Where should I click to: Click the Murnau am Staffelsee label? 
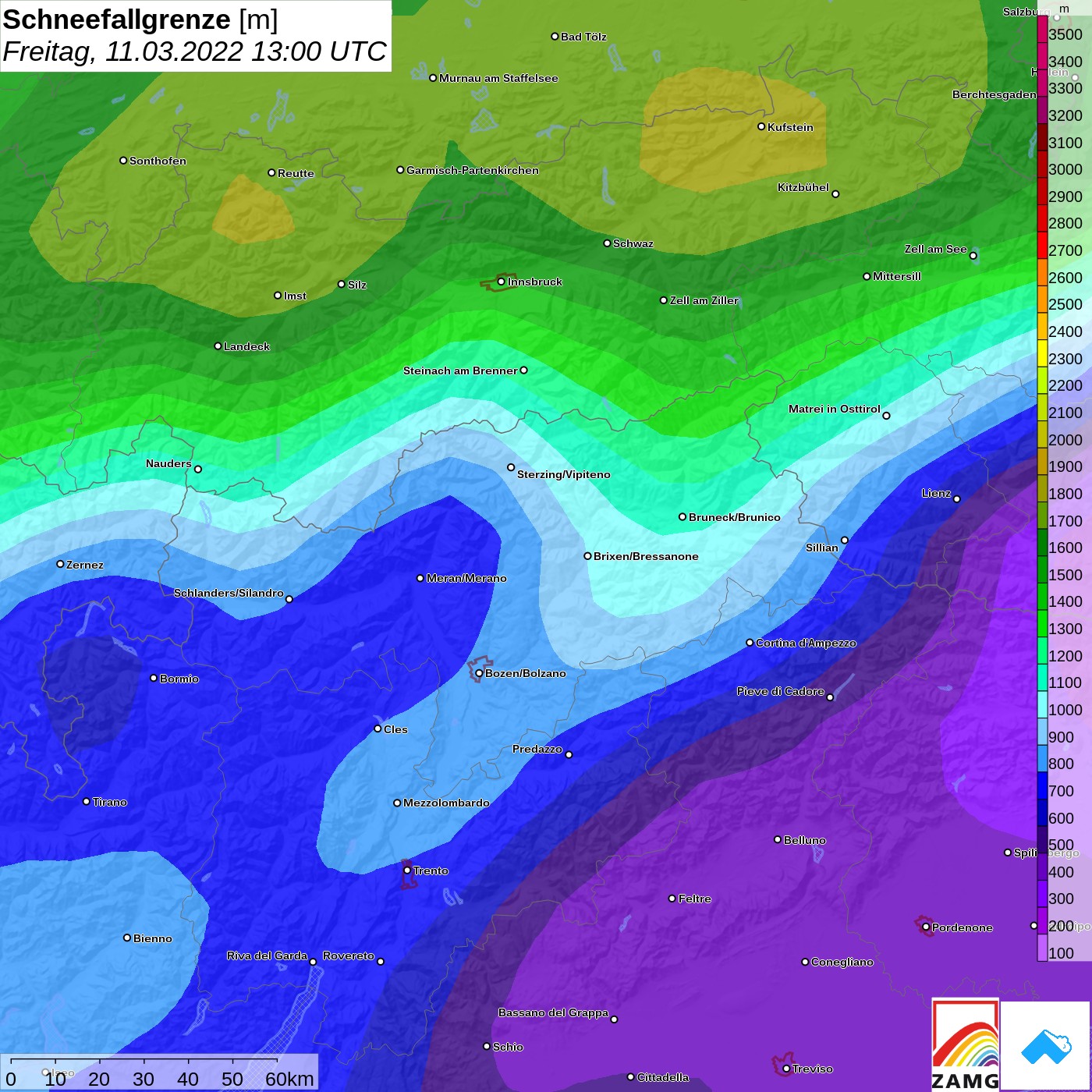click(498, 78)
